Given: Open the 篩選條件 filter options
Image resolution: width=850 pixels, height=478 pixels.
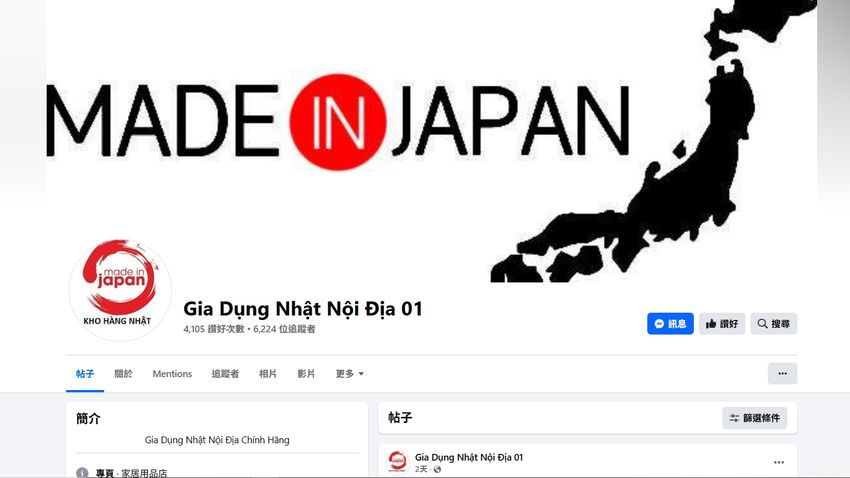Looking at the screenshot, I should click(755, 418).
